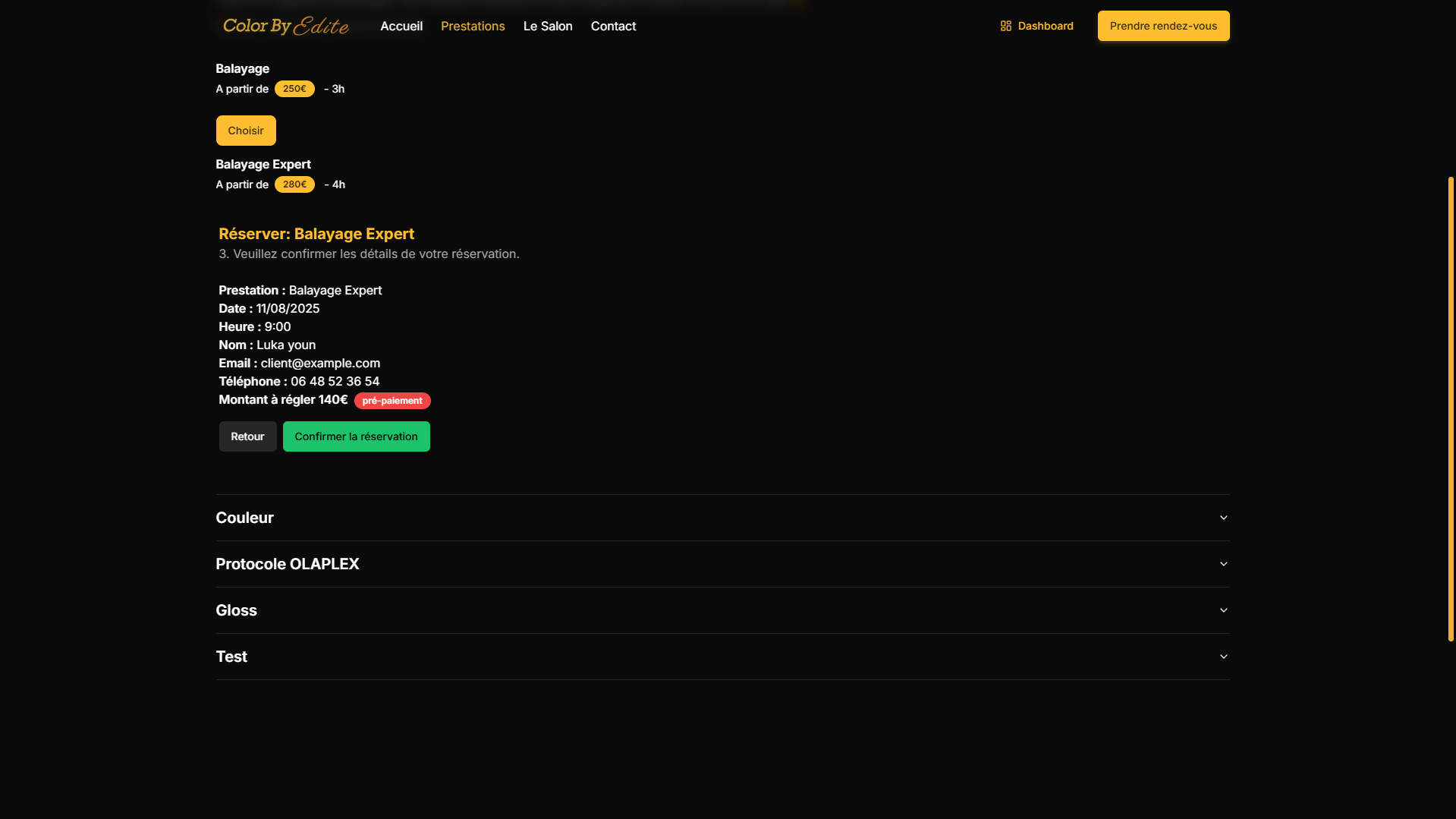
Task: Open the Accueil menu item
Action: (401, 26)
